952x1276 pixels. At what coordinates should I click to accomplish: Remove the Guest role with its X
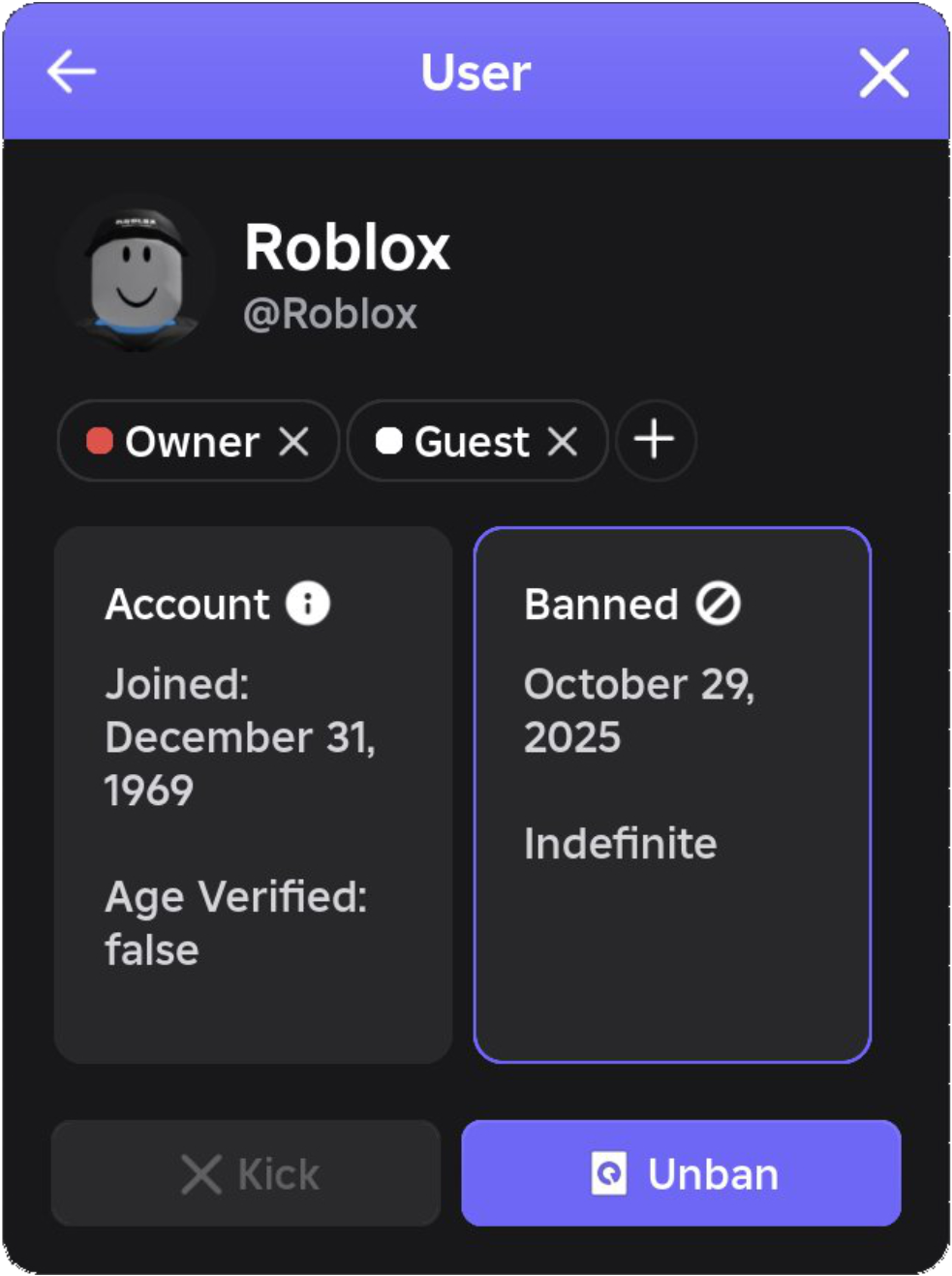click(562, 442)
